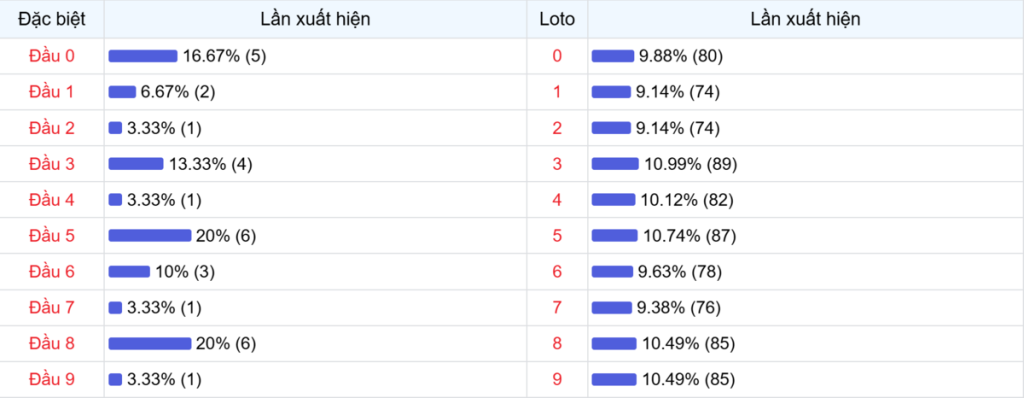Select Loto number 1
Image resolution: width=1024 pixels, height=398 pixels.
pyautogui.click(x=557, y=92)
